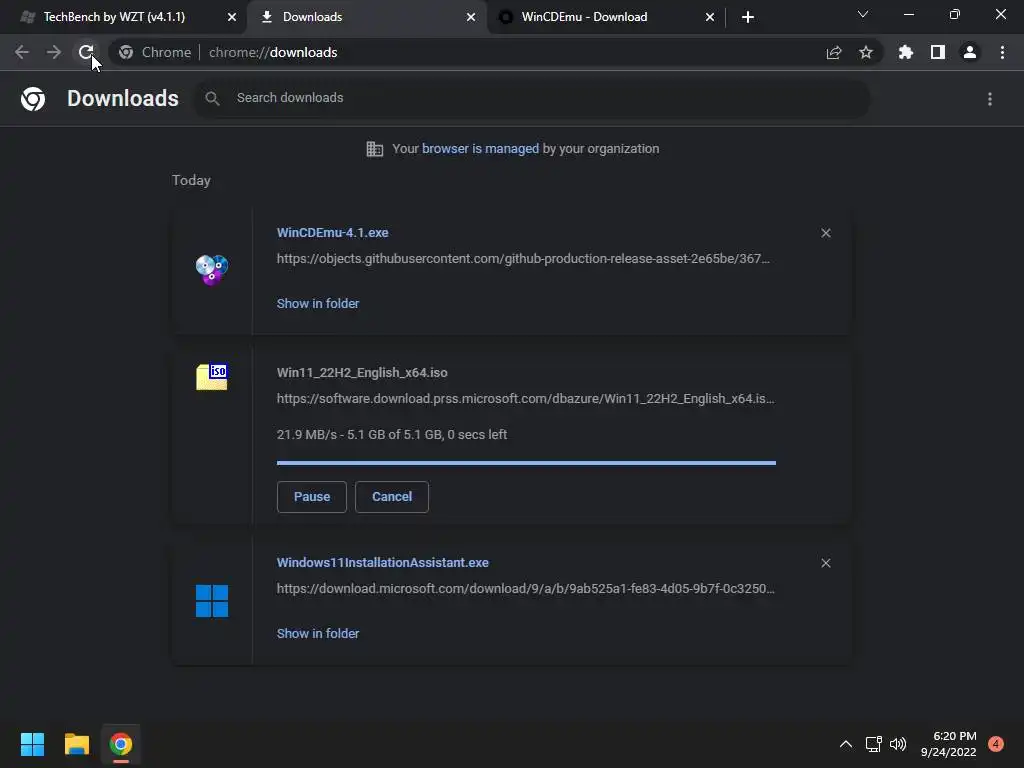Screen dimensions: 1024x768
Task: Click the search magnifier icon
Action: 212,98
